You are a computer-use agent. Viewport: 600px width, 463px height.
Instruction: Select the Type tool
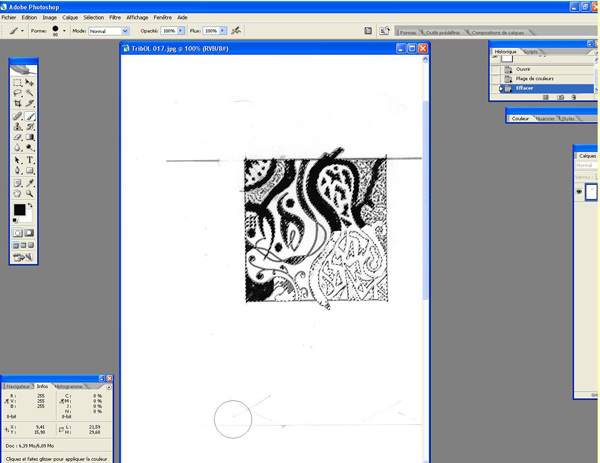coord(29,160)
